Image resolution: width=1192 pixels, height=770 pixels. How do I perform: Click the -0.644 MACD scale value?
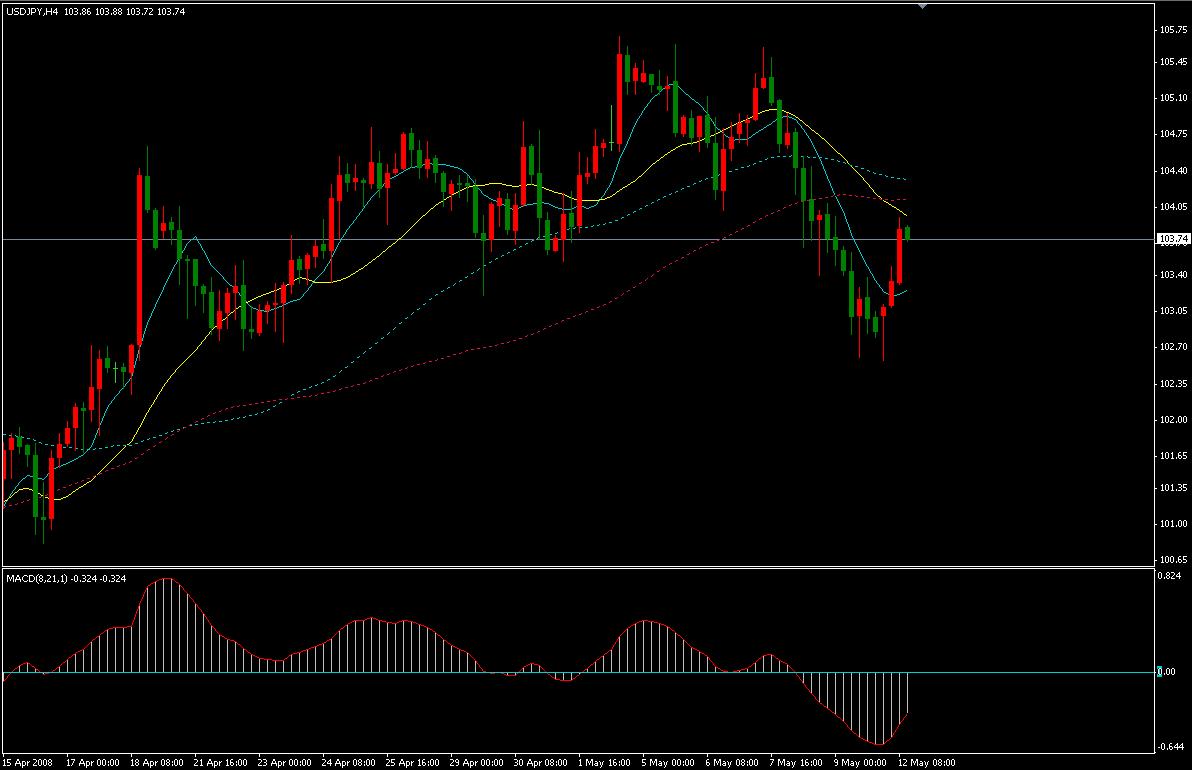pyautogui.click(x=1171, y=746)
